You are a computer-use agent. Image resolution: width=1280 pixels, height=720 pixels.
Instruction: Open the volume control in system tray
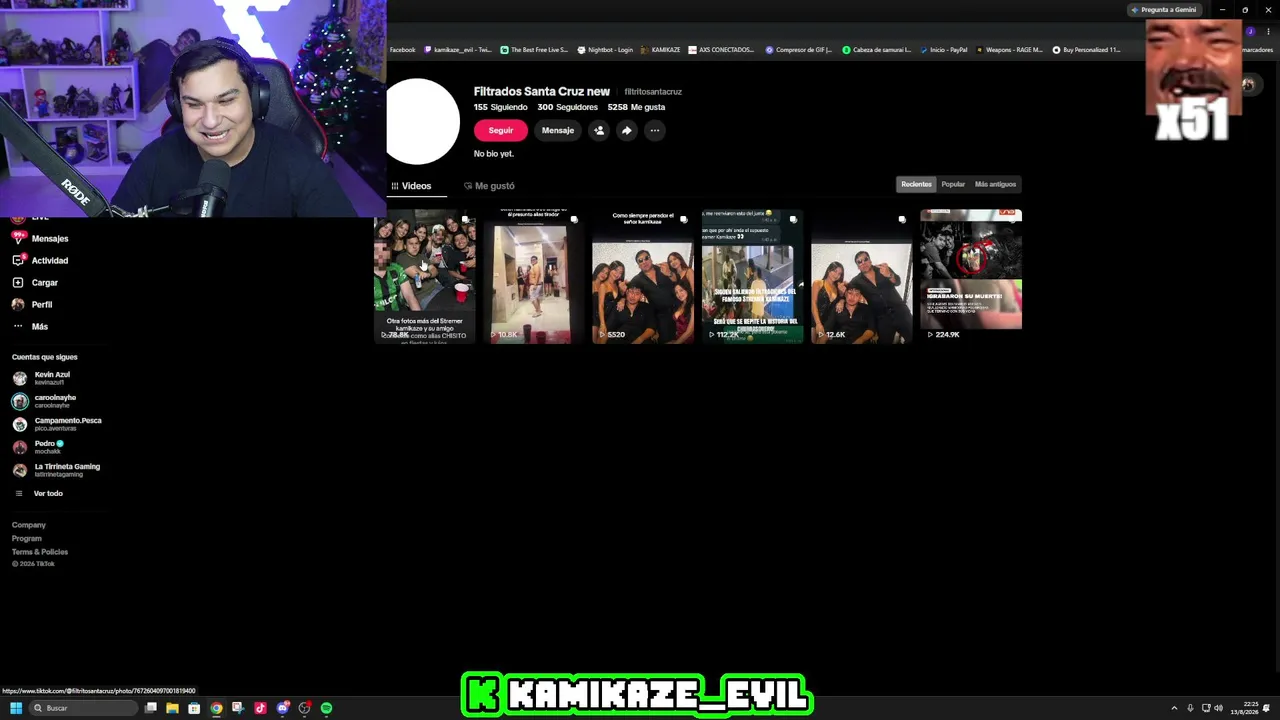tap(1218, 708)
